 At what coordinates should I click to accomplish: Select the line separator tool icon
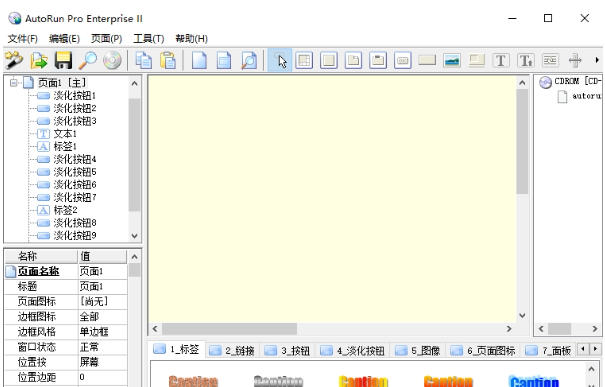click(575, 61)
